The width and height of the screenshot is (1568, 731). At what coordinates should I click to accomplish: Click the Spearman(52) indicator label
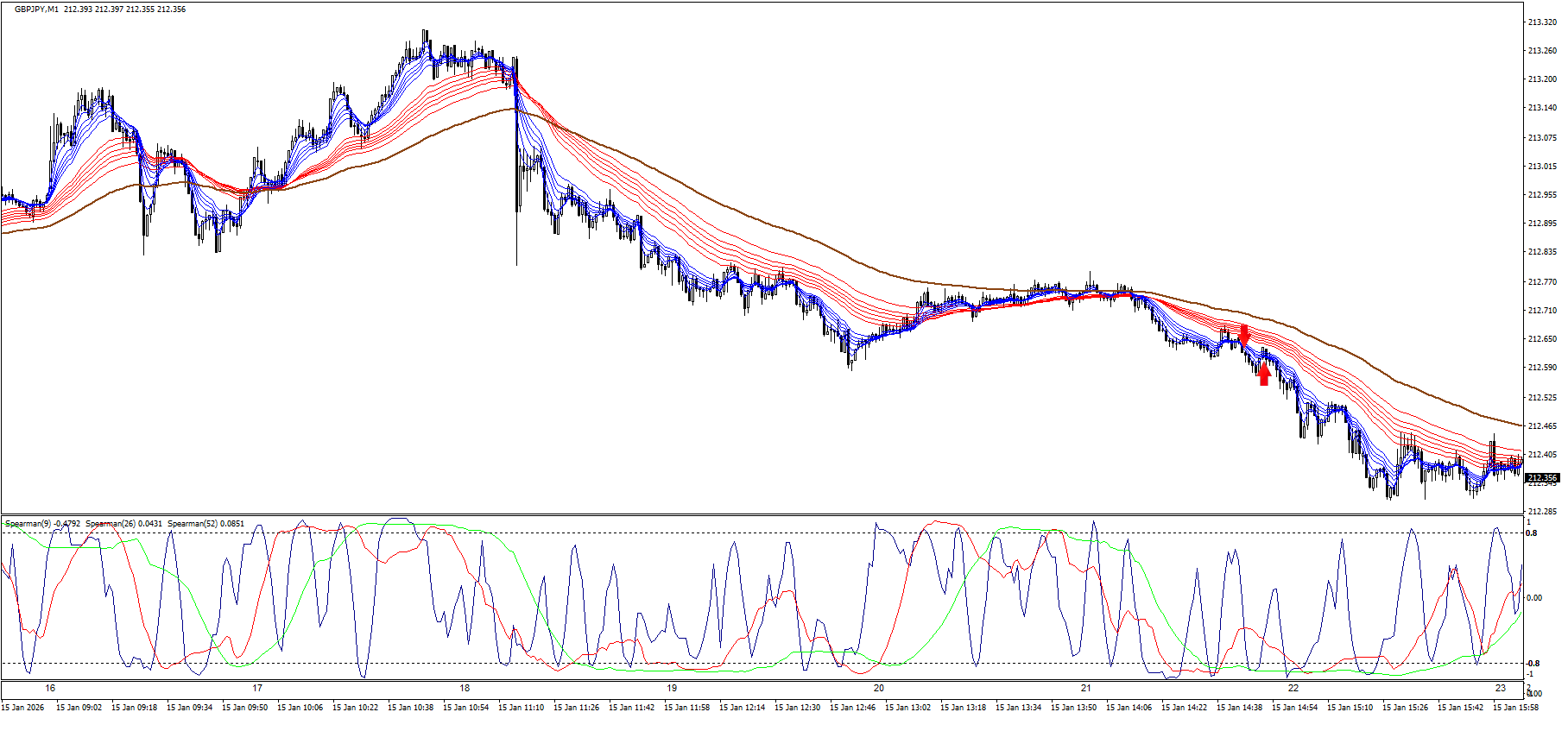tap(205, 524)
